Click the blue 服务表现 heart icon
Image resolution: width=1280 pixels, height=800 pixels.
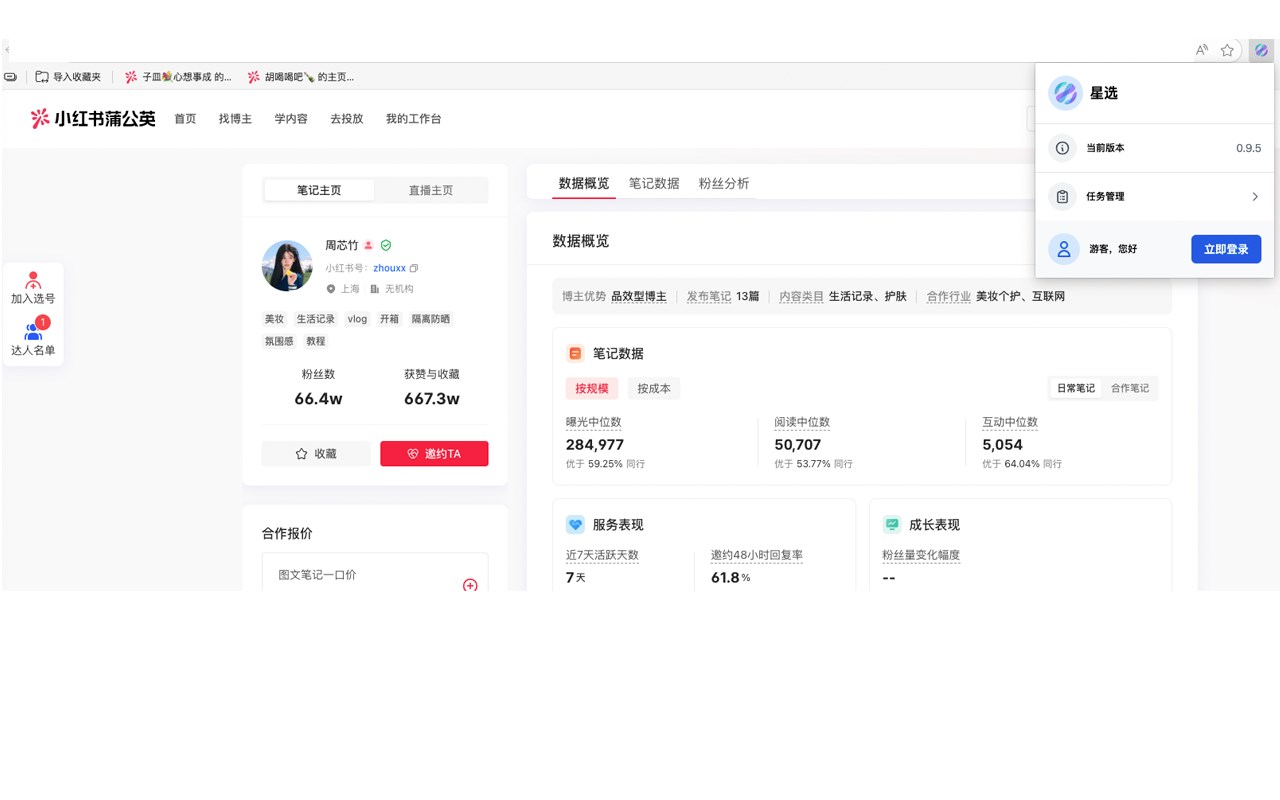click(575, 525)
